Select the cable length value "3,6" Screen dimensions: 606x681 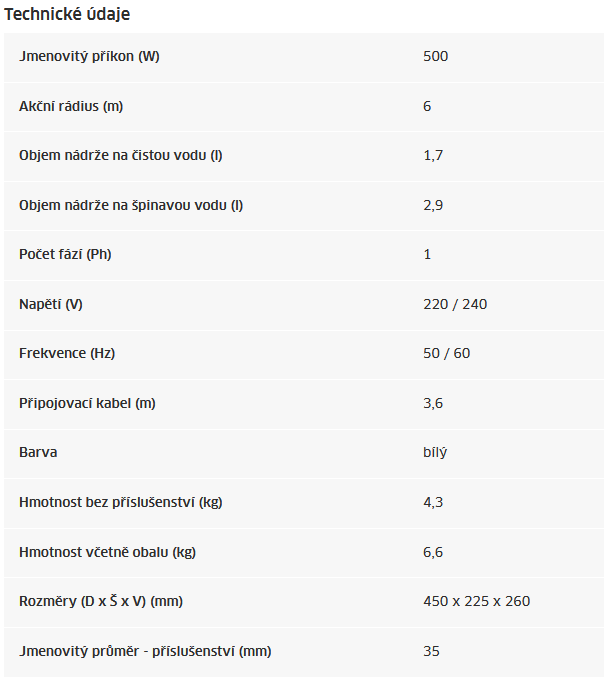(x=433, y=403)
